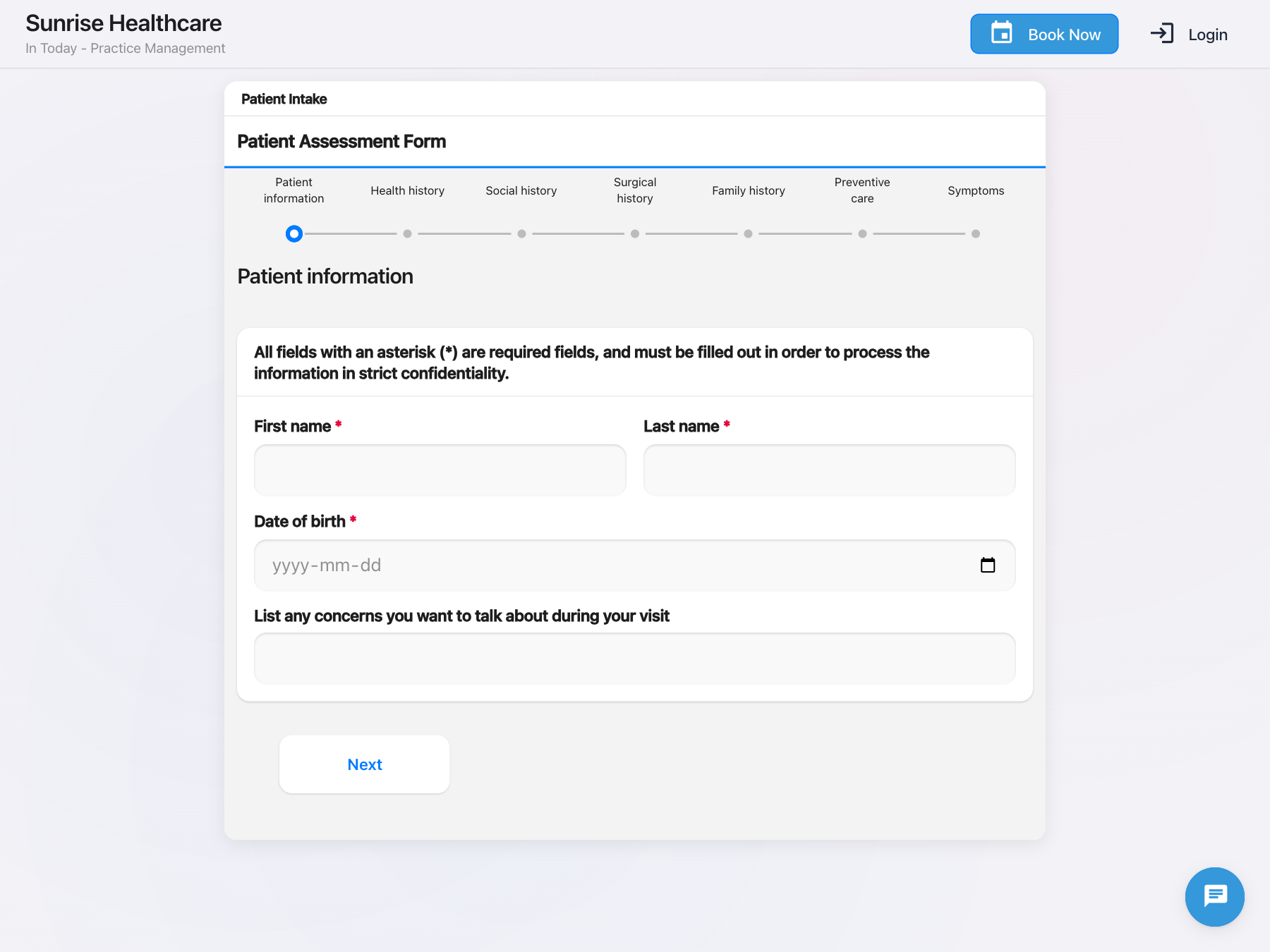Click the Symptoms progress dot

976,233
